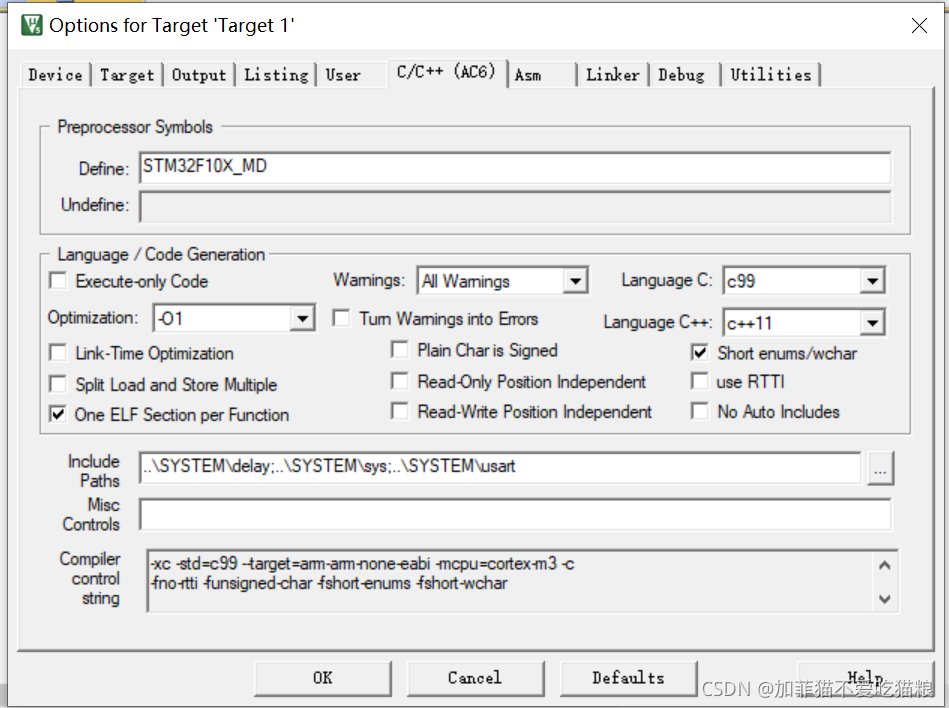The image size is (949, 708).
Task: Check Split Load and Store Multiple
Action: tap(58, 384)
